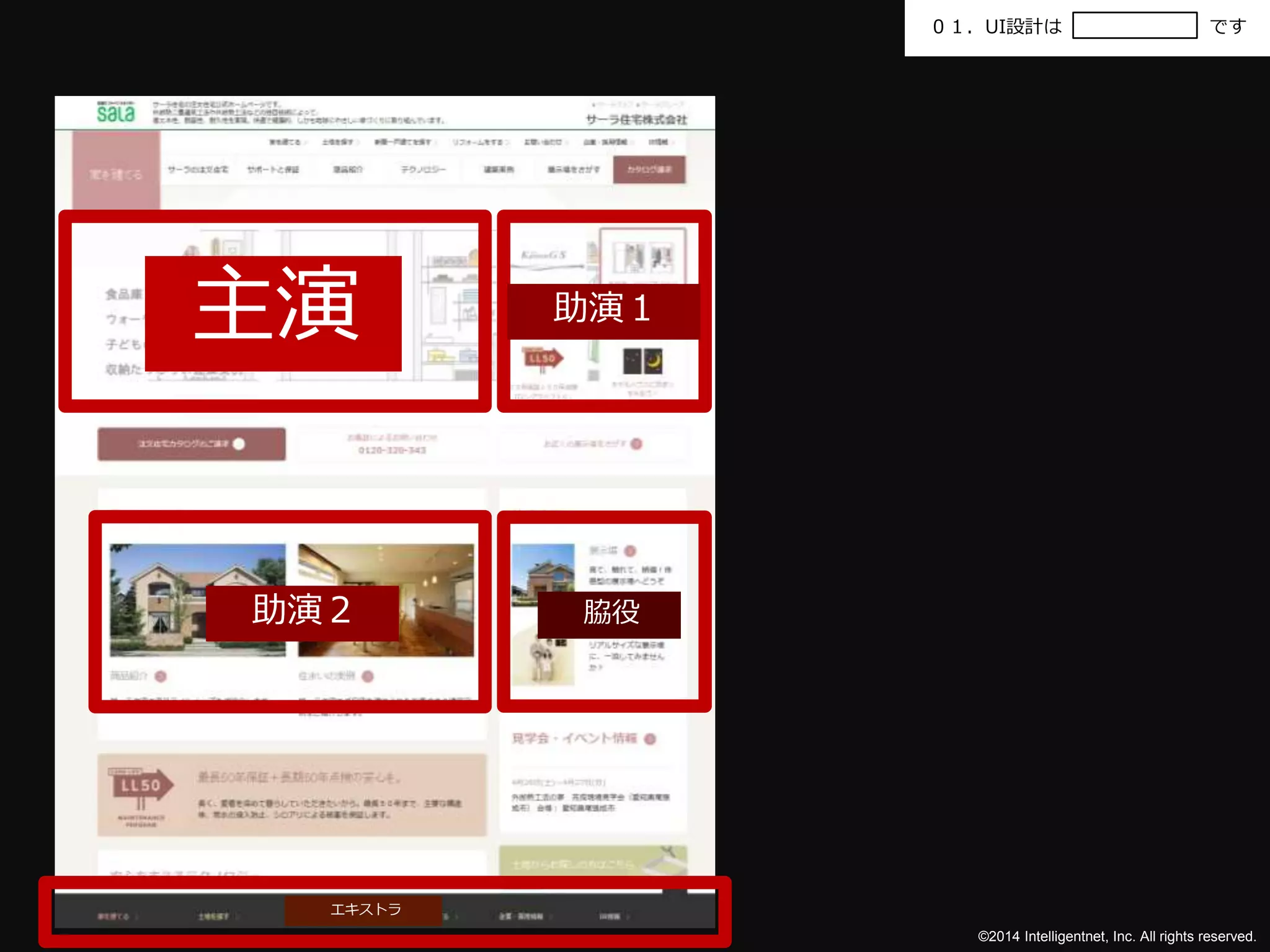Click 家を建てる in top utility menu
The height and width of the screenshot is (952, 1270).
(x=285, y=142)
